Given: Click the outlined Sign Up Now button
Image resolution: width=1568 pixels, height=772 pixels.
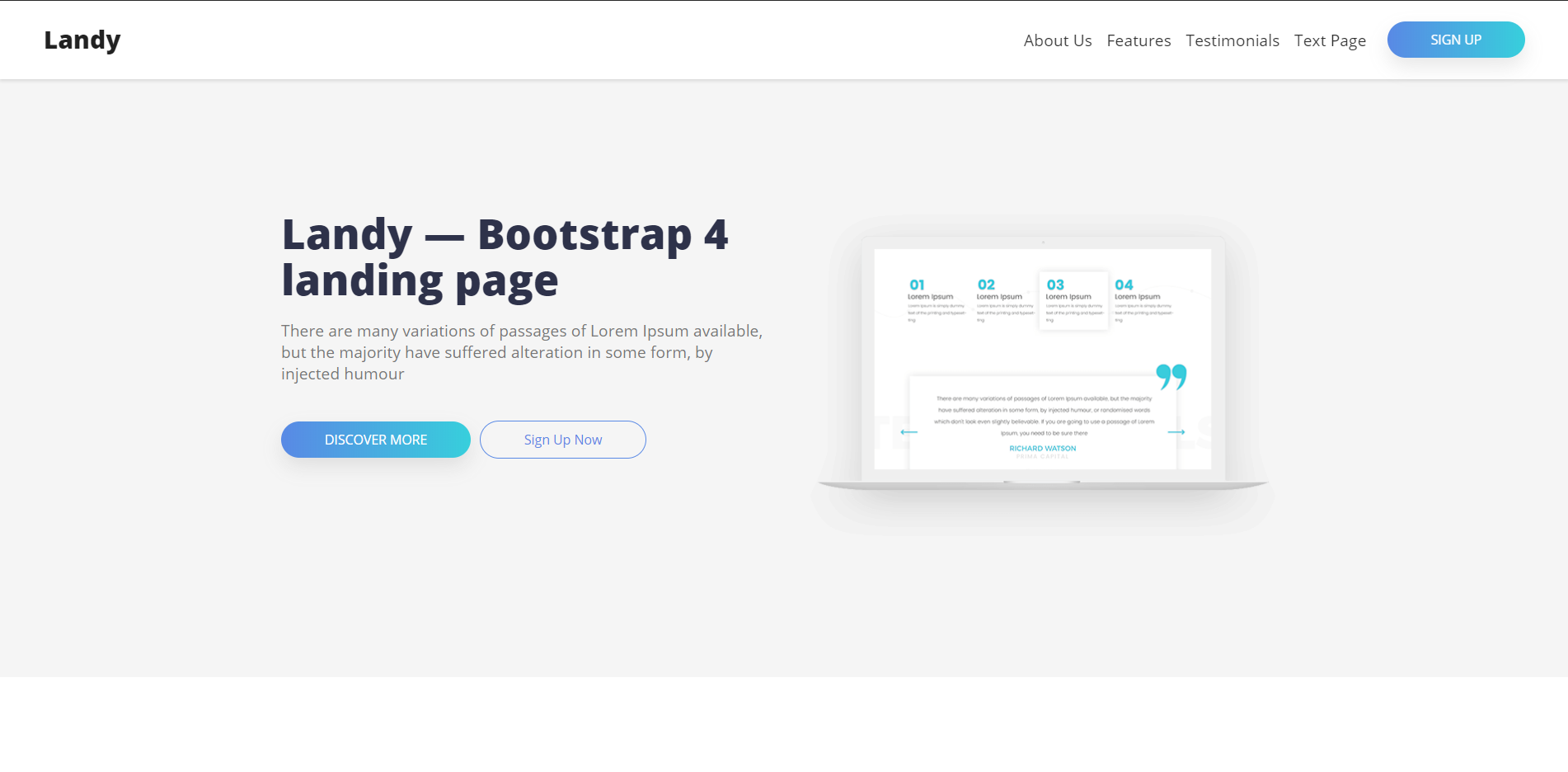Looking at the screenshot, I should 562,440.
